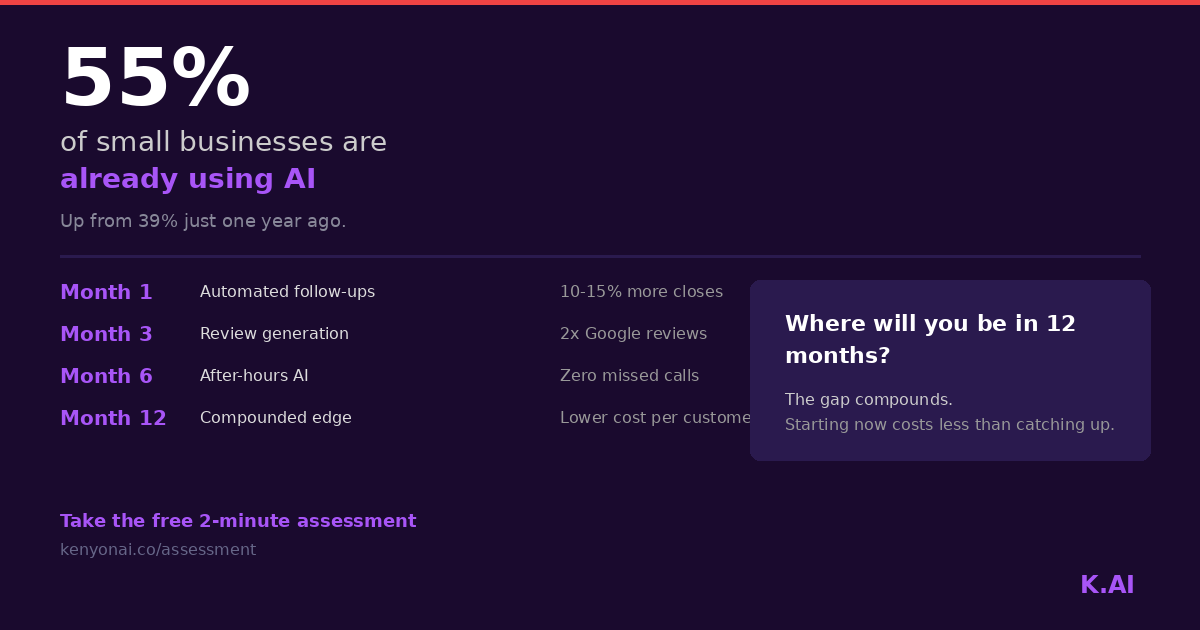Viewport: 1200px width, 630px height.
Task: Click "of small businesses are" subtitle
Action: [x=223, y=142]
